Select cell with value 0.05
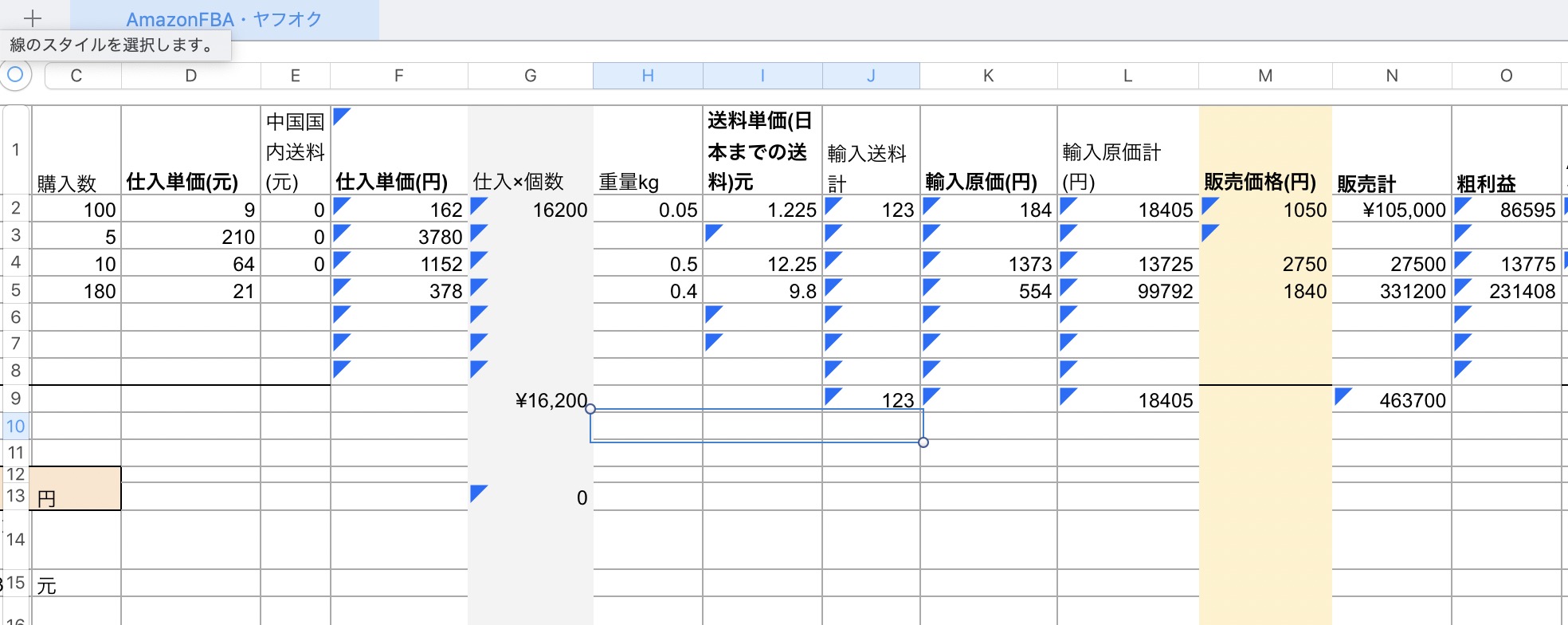 [648, 209]
